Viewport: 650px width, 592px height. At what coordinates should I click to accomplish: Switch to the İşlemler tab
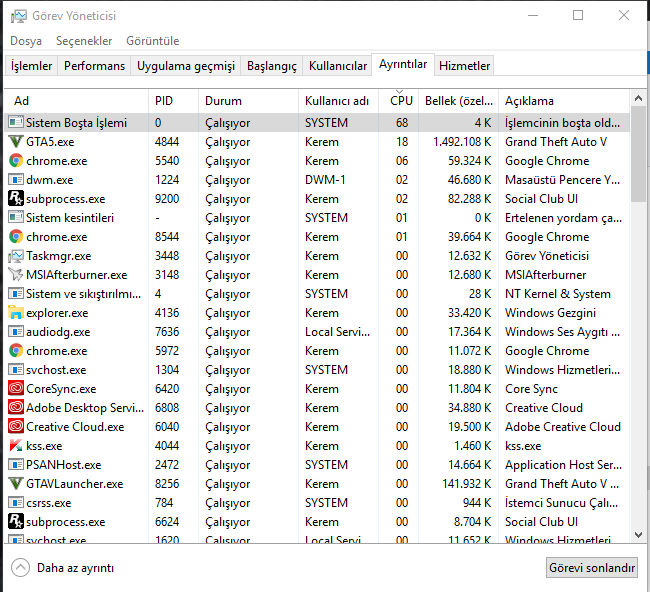(32, 66)
